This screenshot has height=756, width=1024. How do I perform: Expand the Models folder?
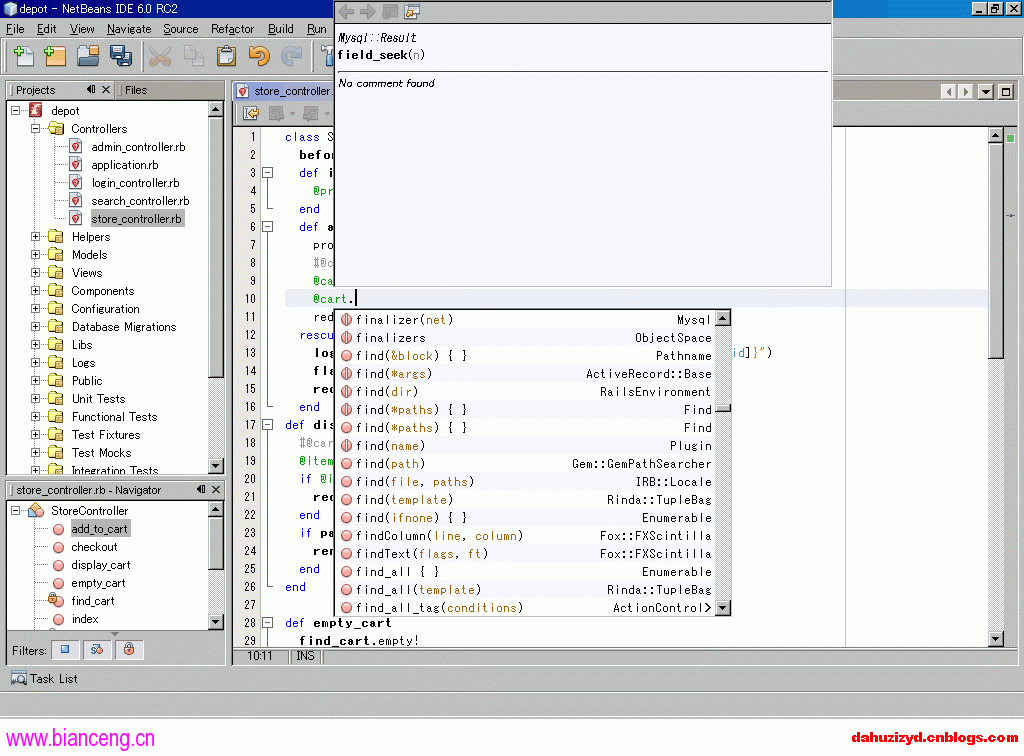pyautogui.click(x=36, y=255)
